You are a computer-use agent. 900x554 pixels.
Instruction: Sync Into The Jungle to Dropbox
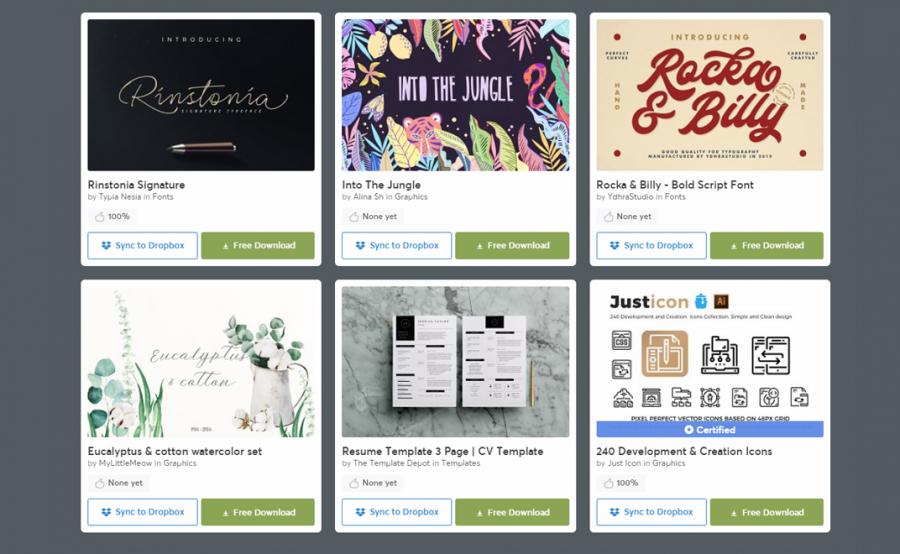coord(397,245)
